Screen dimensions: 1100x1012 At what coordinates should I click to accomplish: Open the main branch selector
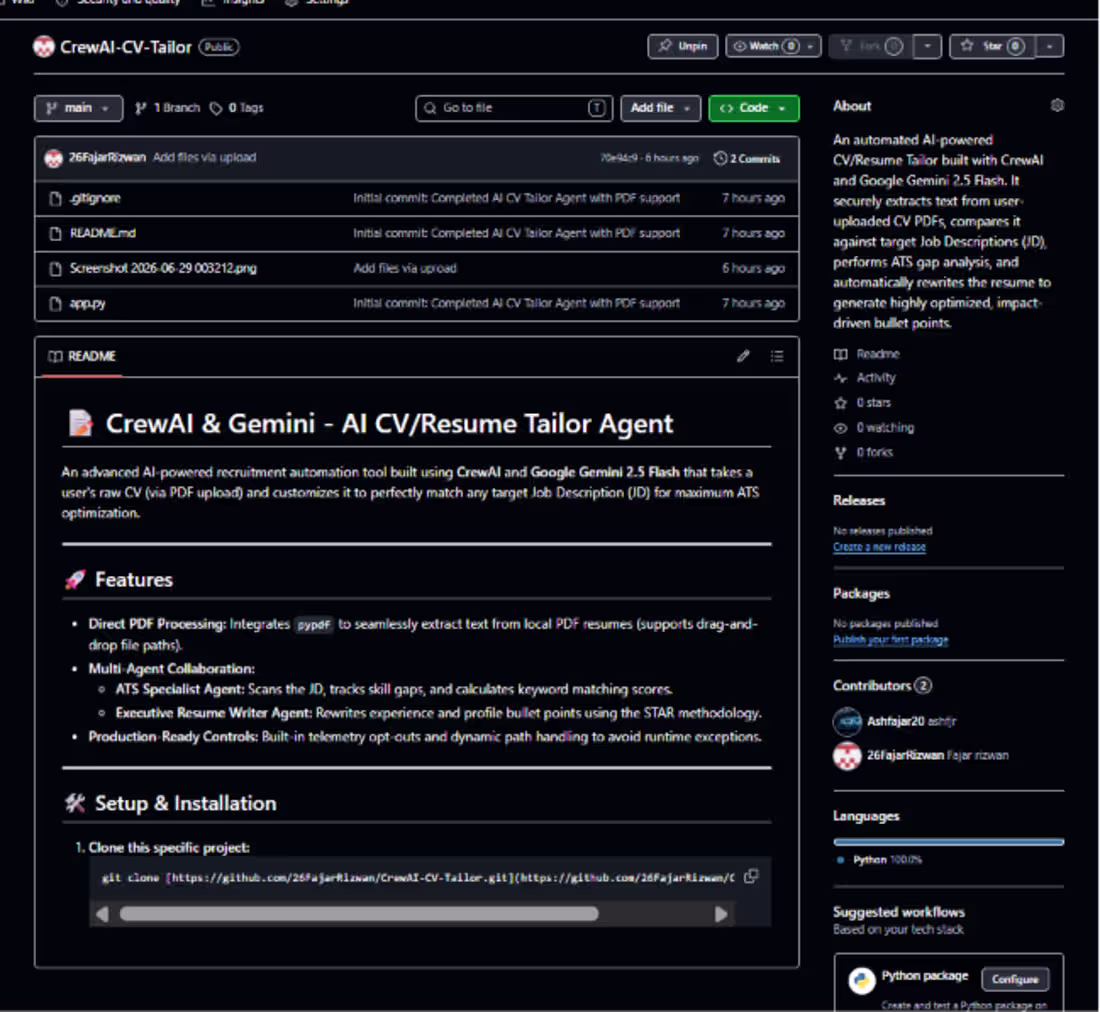[x=78, y=108]
